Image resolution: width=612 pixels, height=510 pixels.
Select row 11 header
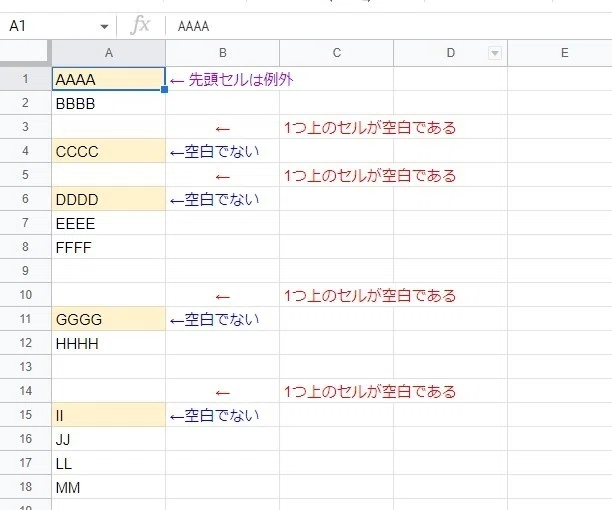click(x=25, y=319)
